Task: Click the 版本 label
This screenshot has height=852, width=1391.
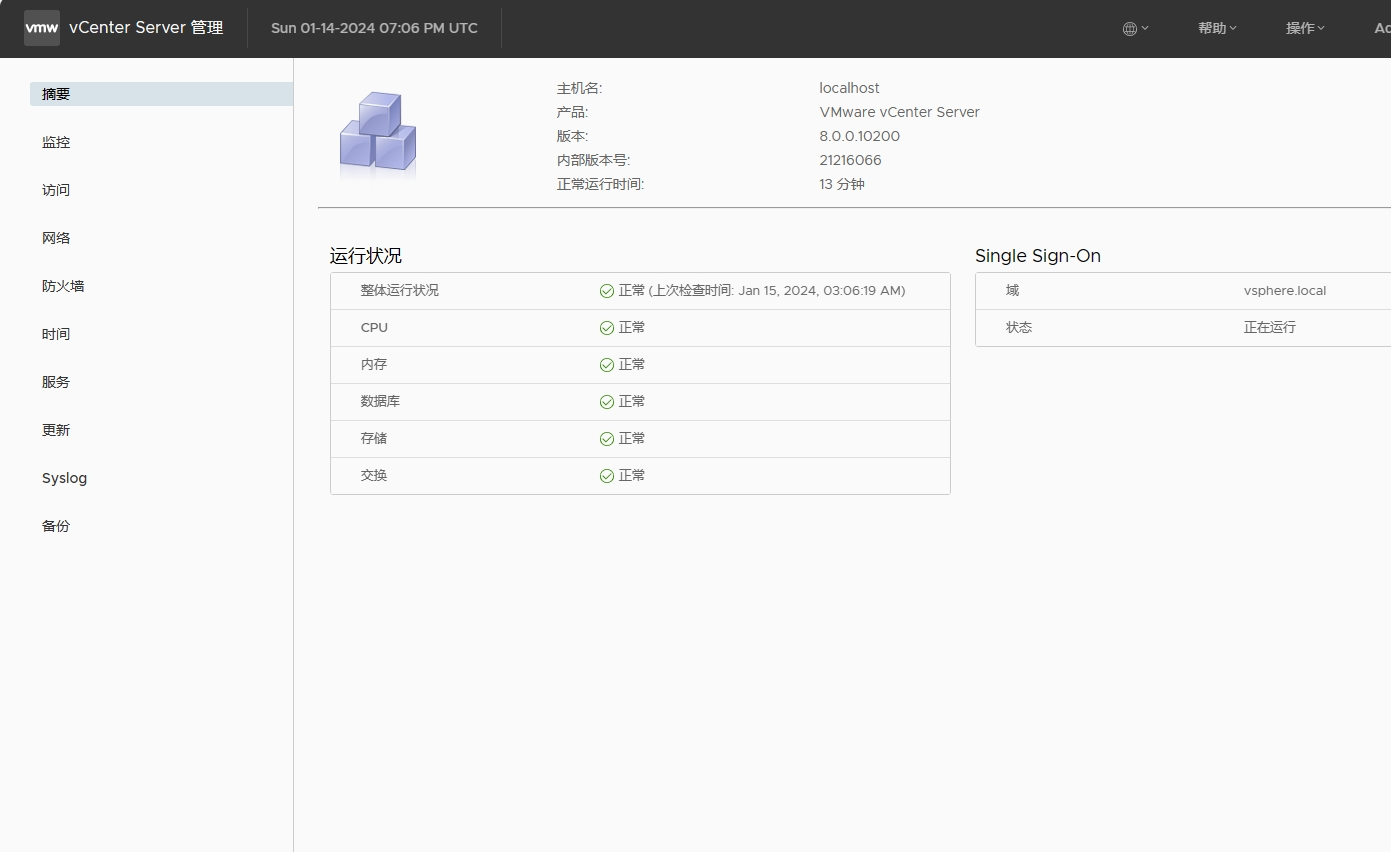Action: pyautogui.click(x=572, y=136)
